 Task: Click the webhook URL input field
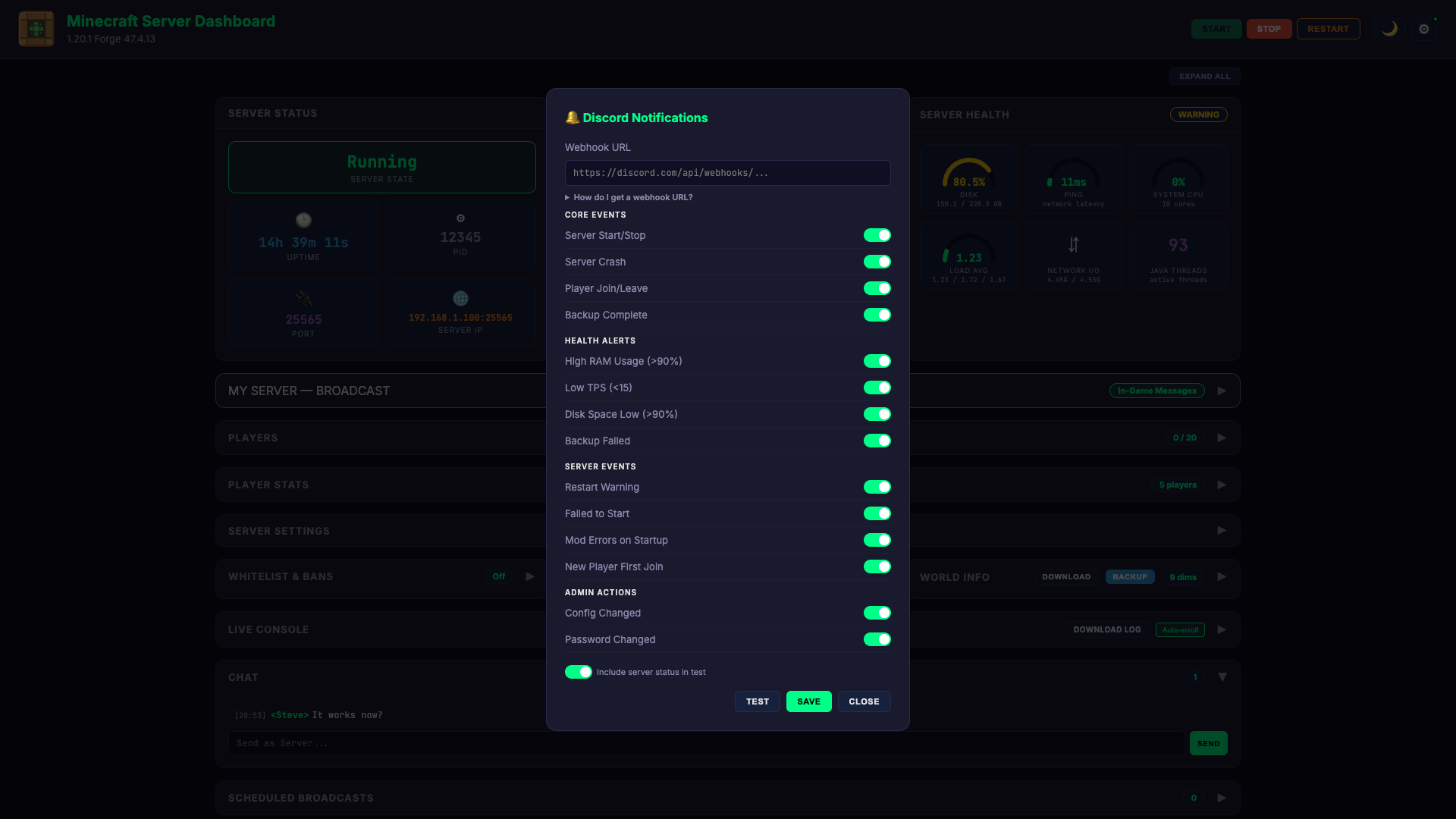727,173
